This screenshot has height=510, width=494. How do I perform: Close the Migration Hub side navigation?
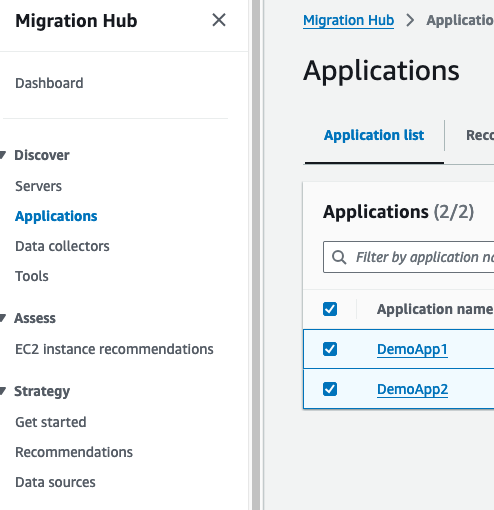(x=219, y=20)
